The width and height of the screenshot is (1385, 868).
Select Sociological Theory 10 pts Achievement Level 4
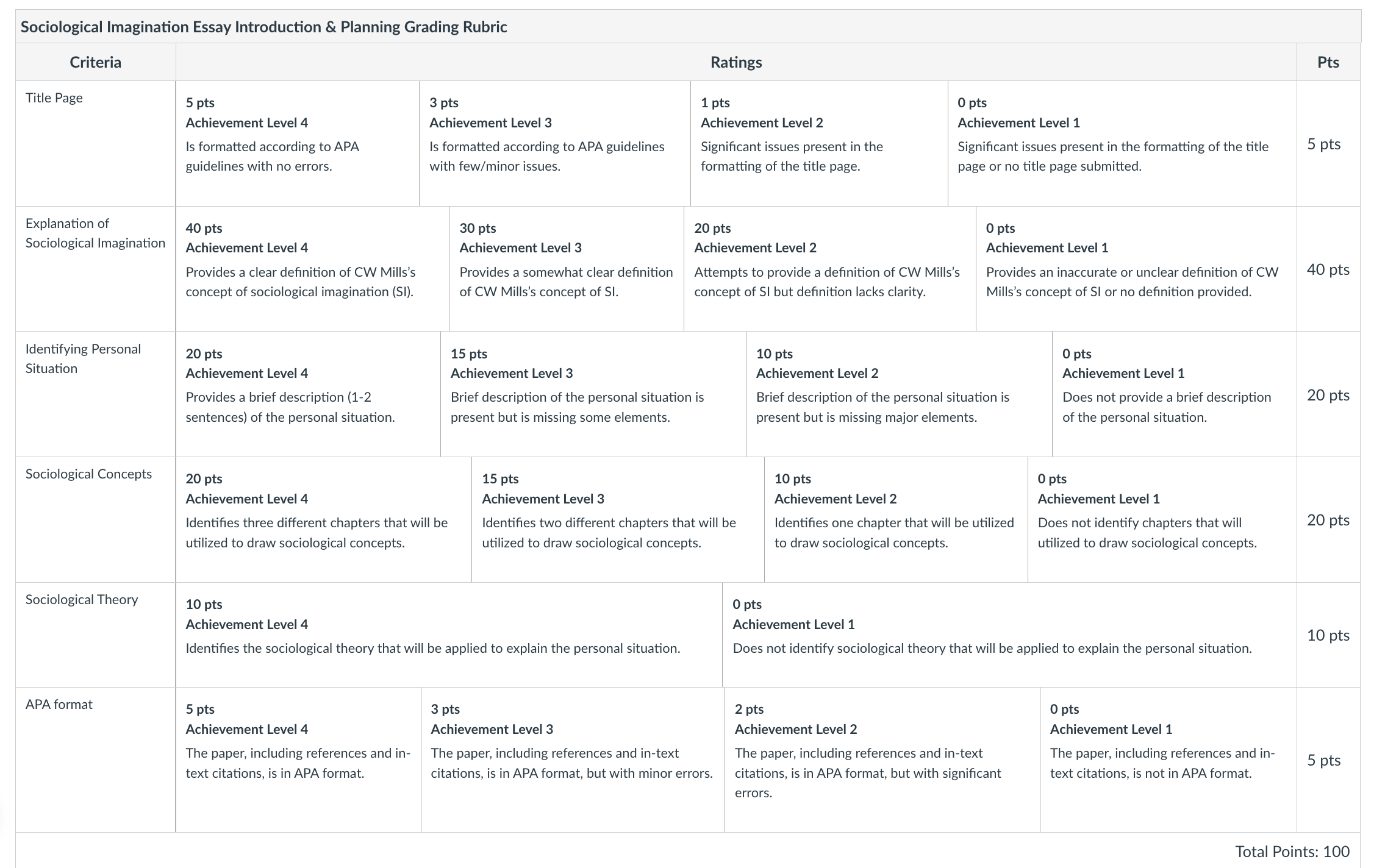coord(449,635)
